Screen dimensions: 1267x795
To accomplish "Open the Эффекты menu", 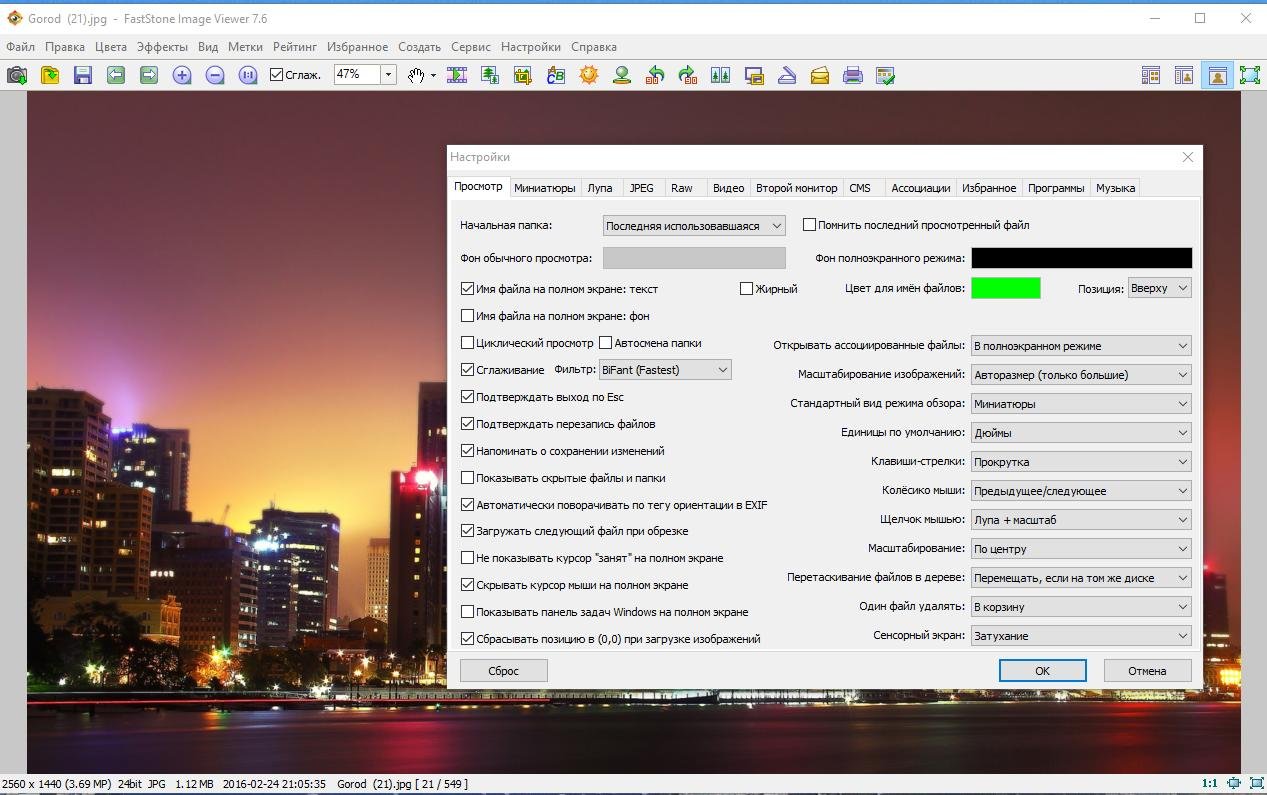I will [162, 47].
